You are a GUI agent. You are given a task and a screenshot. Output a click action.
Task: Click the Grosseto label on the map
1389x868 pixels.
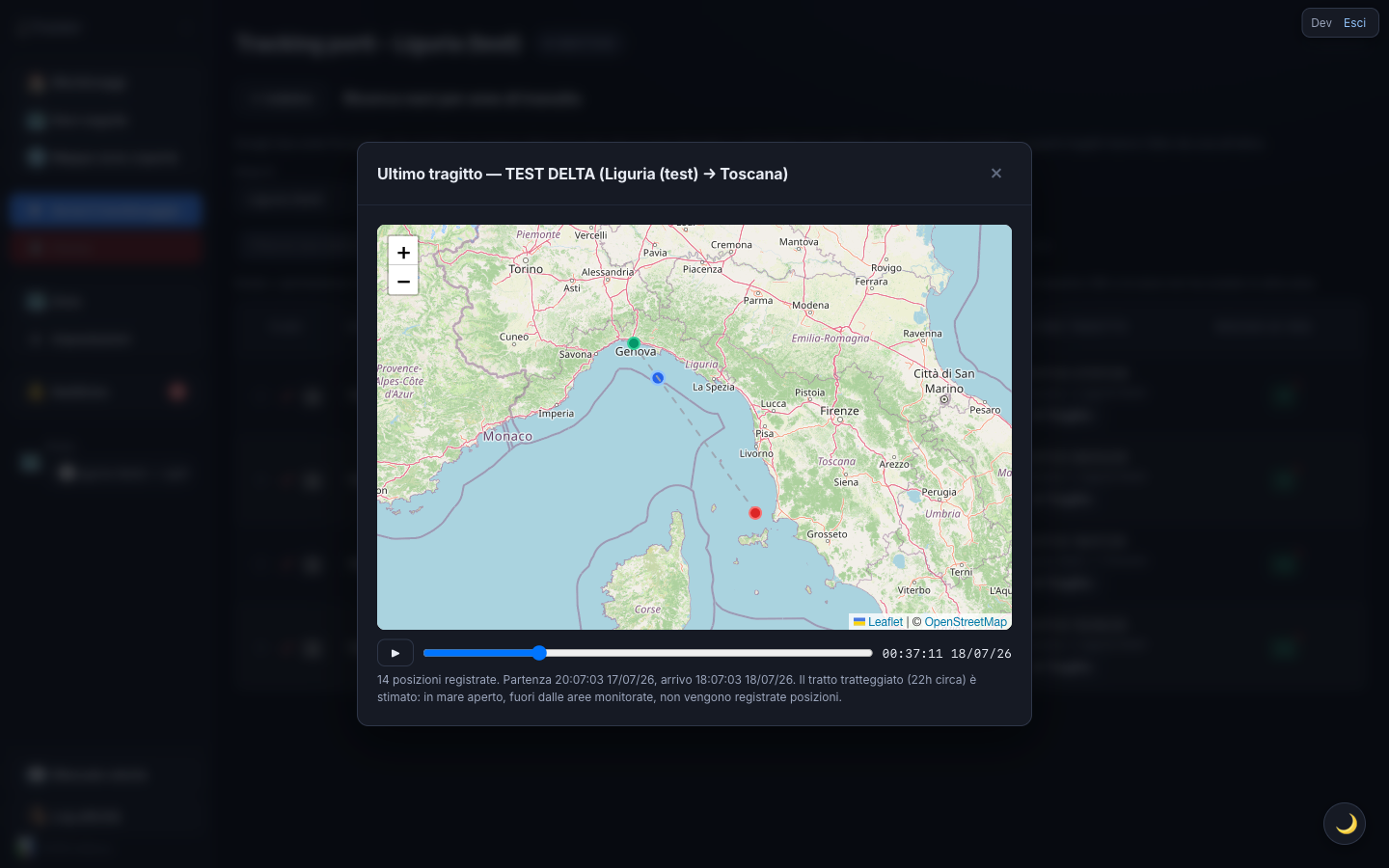coord(828,534)
